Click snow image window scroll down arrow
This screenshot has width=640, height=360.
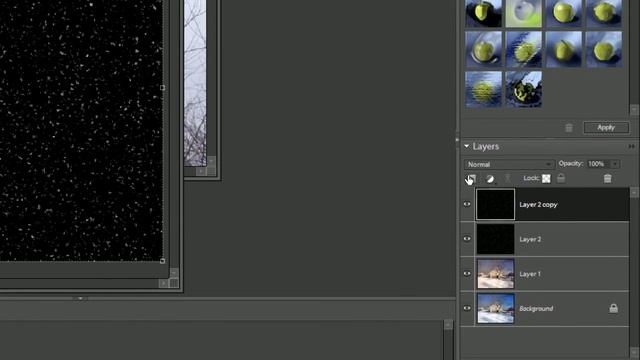click(174, 272)
